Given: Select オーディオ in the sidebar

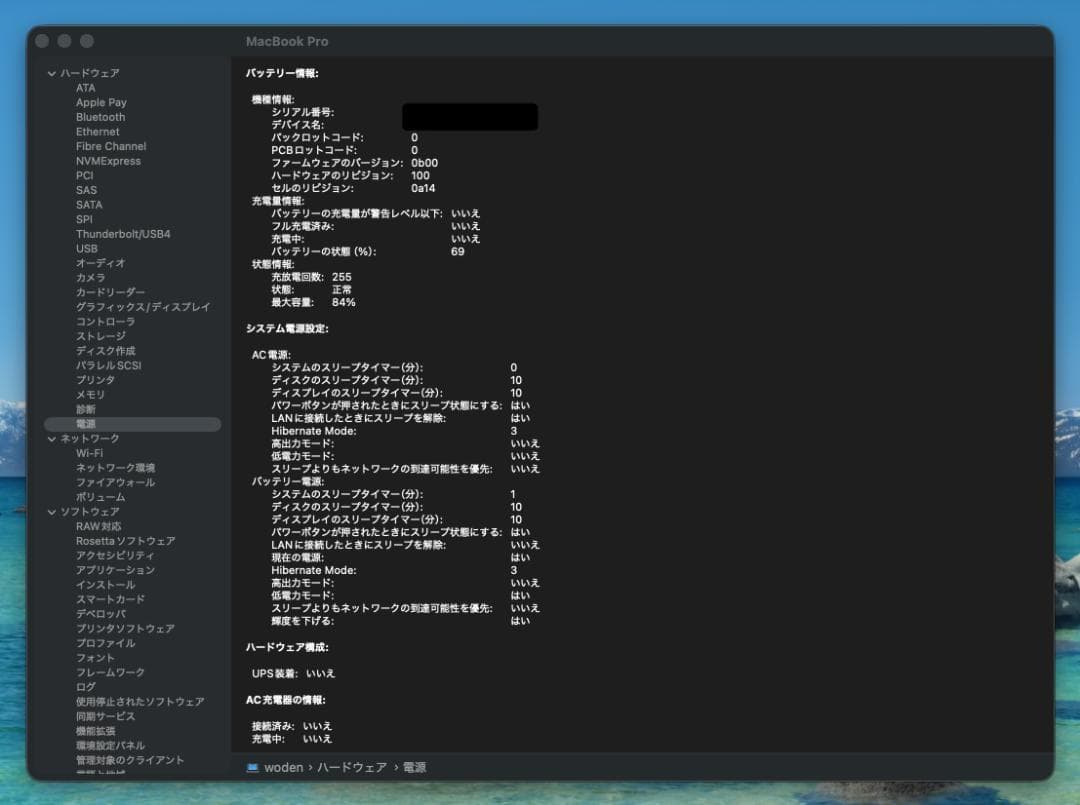Looking at the screenshot, I should coord(101,263).
